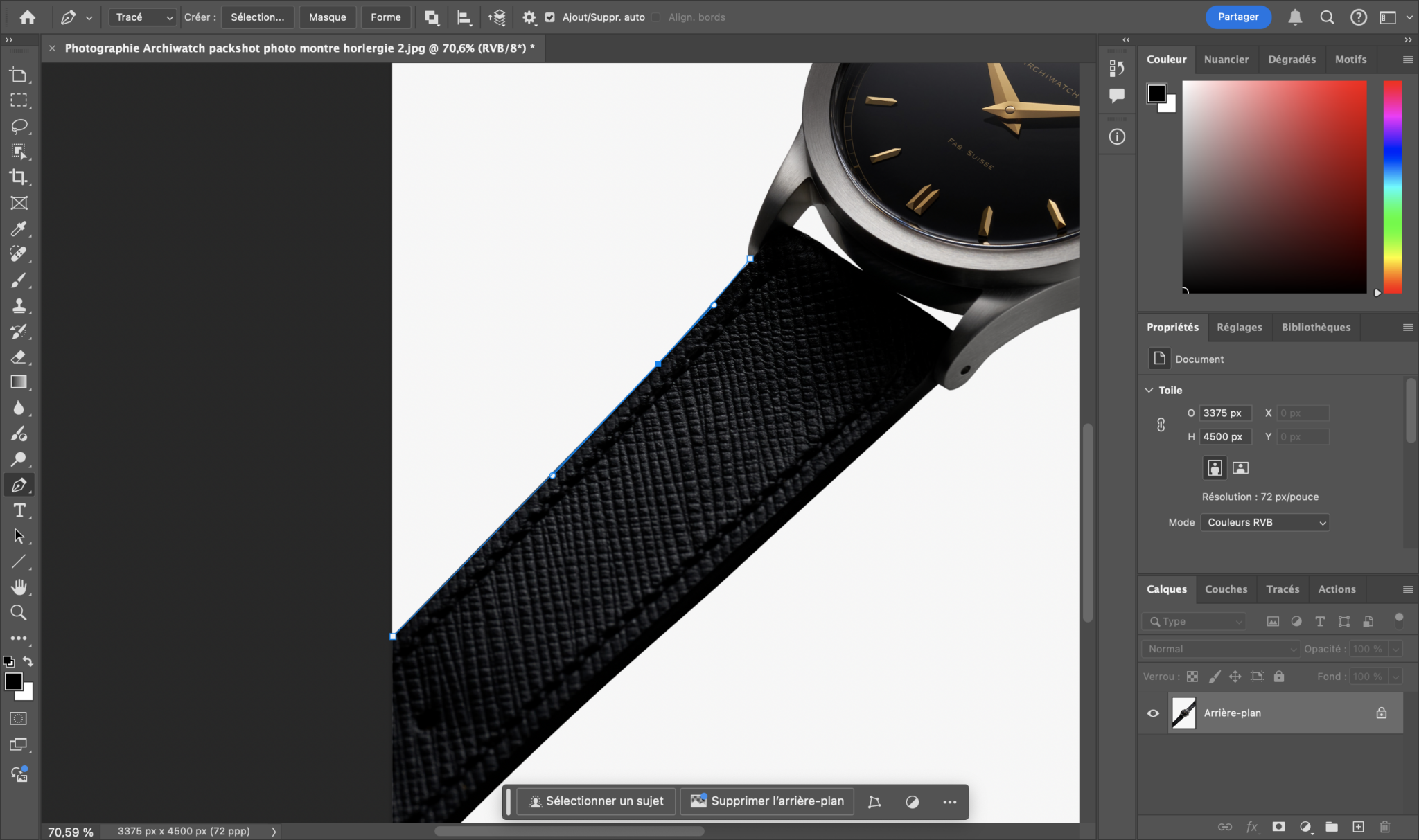Image resolution: width=1419 pixels, height=840 pixels.
Task: Click the hue spectrum slider
Action: coord(1393,187)
